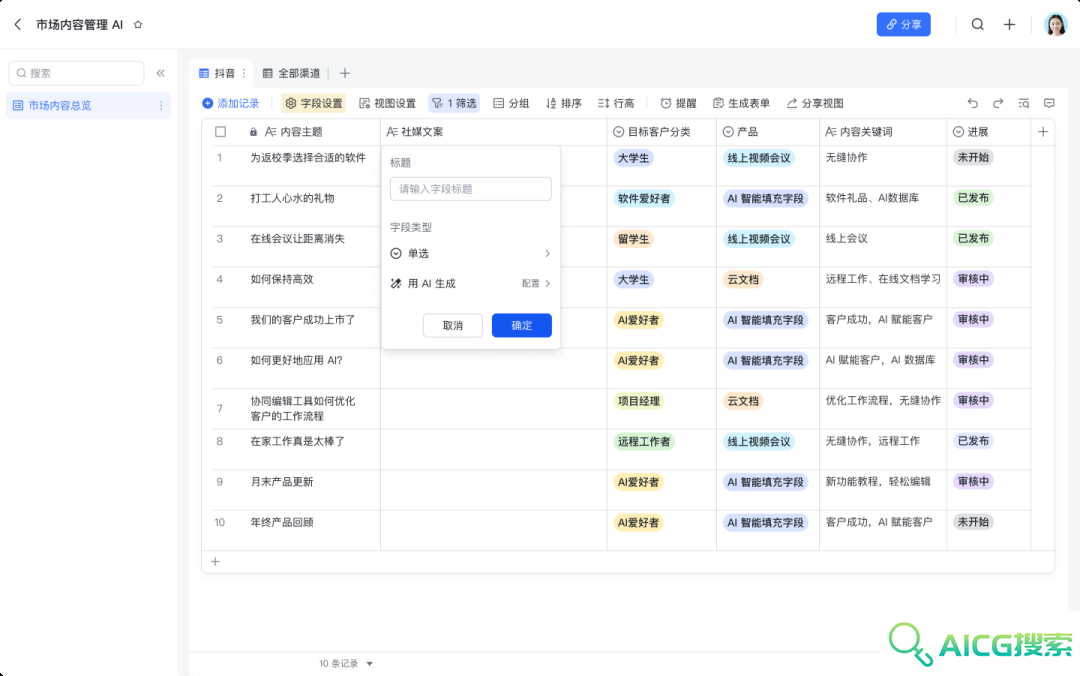
Task: Star the 市场内容管理 AI document
Action: tap(138, 24)
